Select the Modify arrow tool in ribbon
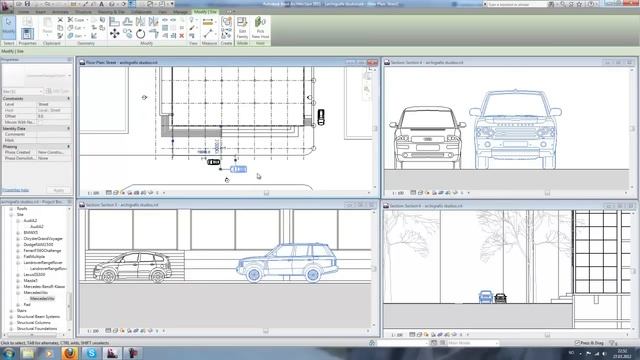Screen dimensions: 640x360 point(9,27)
